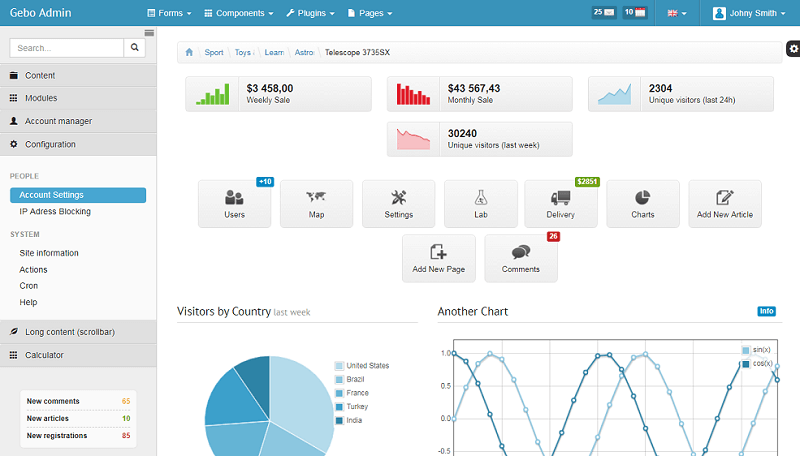This screenshot has height=456, width=800.
Task: Click the India legend swatch
Action: point(339,420)
